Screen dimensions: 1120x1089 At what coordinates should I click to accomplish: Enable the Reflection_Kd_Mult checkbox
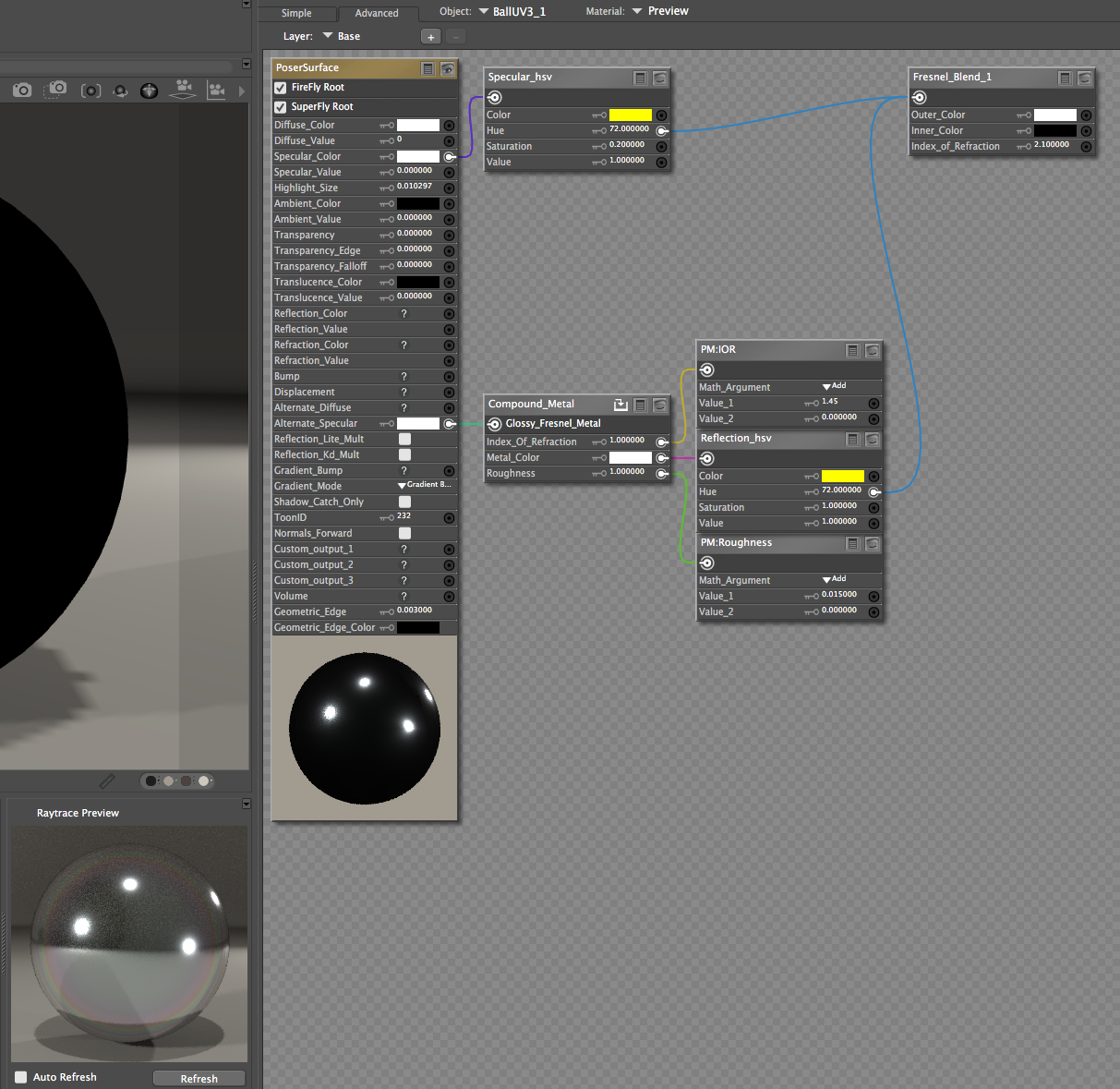404,455
